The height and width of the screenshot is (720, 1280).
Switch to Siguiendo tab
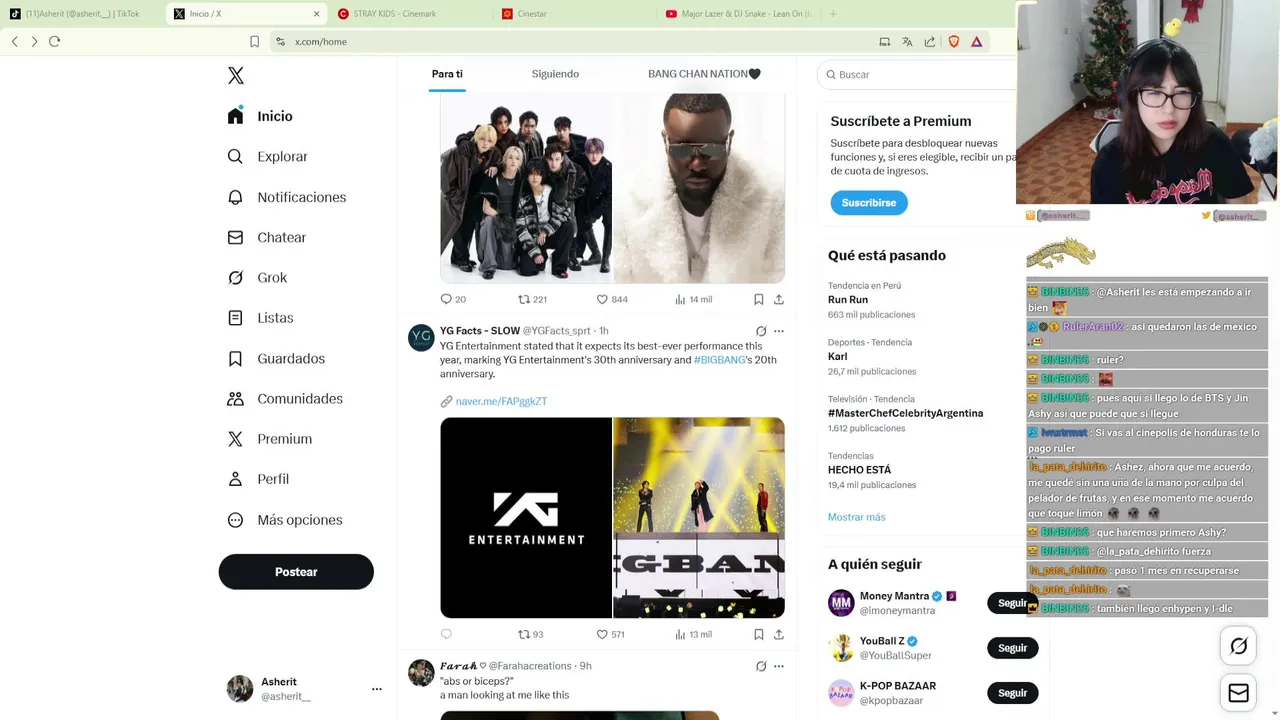click(x=555, y=74)
